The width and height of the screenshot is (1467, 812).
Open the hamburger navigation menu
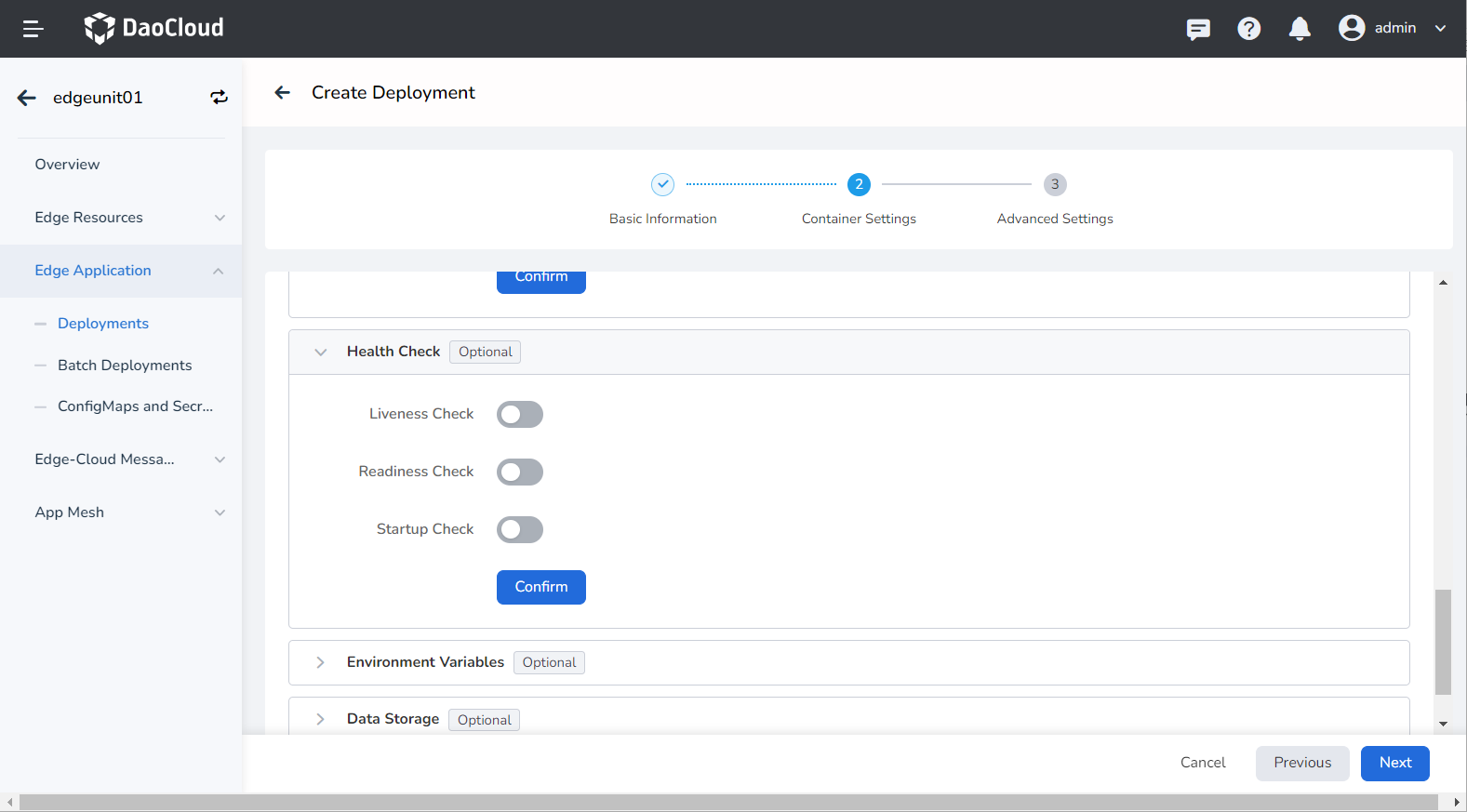pyautogui.click(x=33, y=29)
